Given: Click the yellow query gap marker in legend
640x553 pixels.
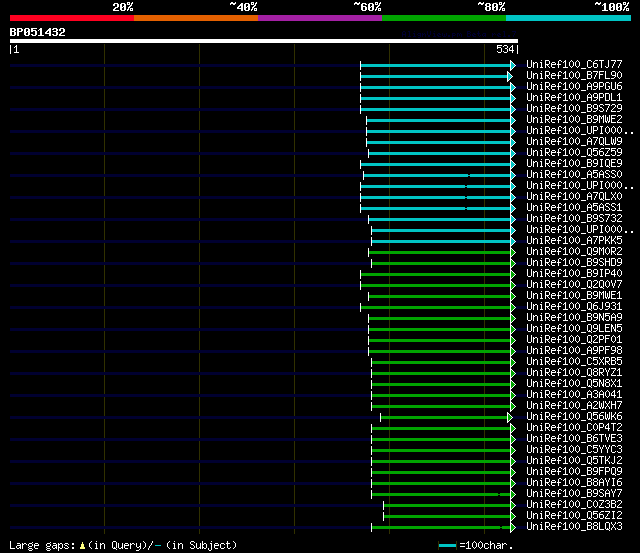Looking at the screenshot, I should [x=82, y=546].
